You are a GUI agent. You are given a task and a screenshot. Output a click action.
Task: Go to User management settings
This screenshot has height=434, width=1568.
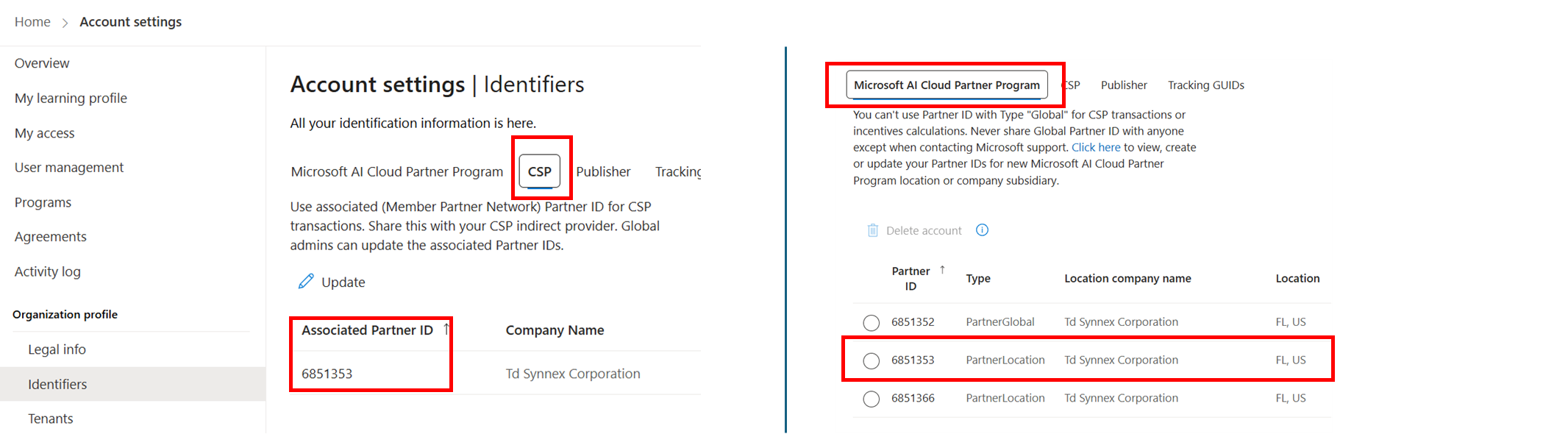pyautogui.click(x=68, y=167)
